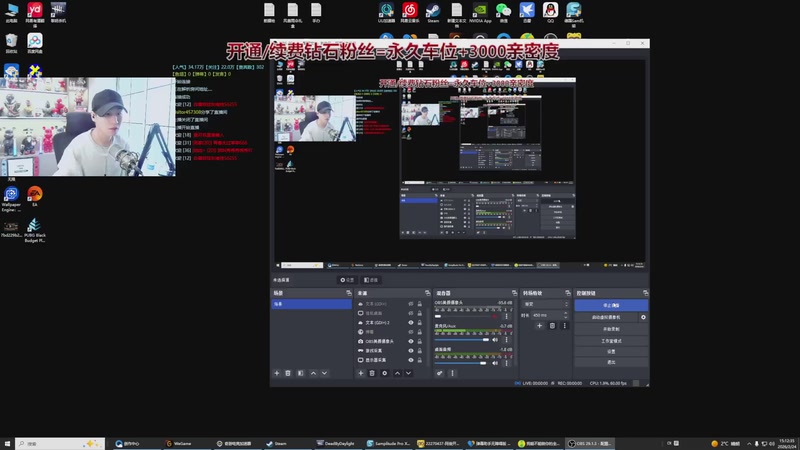Move selected source down in list
Image resolution: width=800 pixels, height=450 pixels.
[x=408, y=373]
